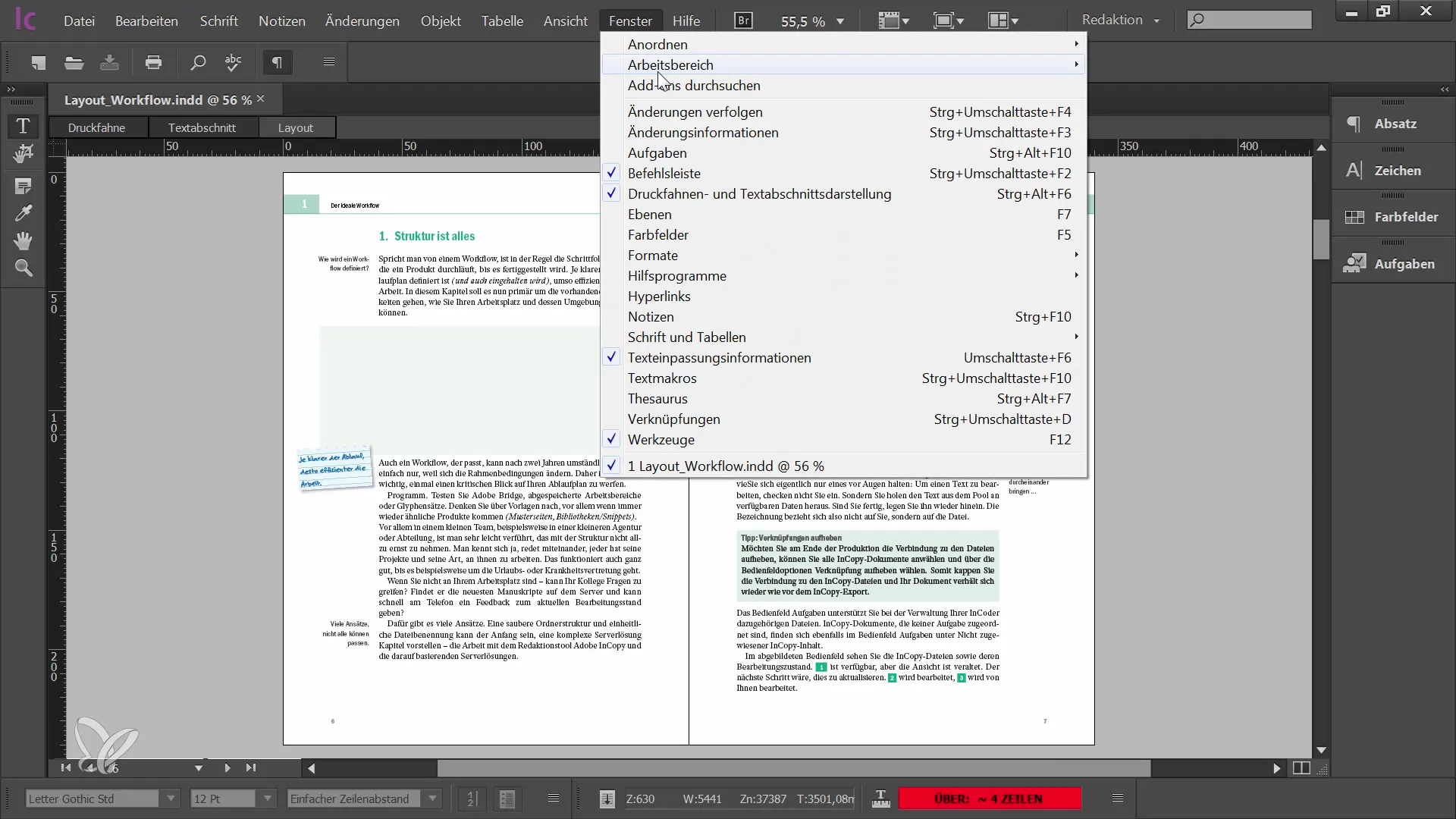Open Notizen panel from Fenster menu
The width and height of the screenshot is (1456, 819).
(x=651, y=316)
